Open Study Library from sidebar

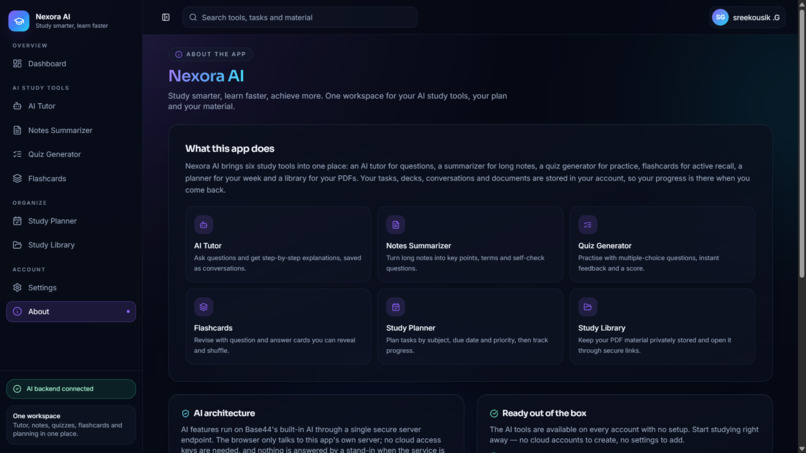coord(71,245)
